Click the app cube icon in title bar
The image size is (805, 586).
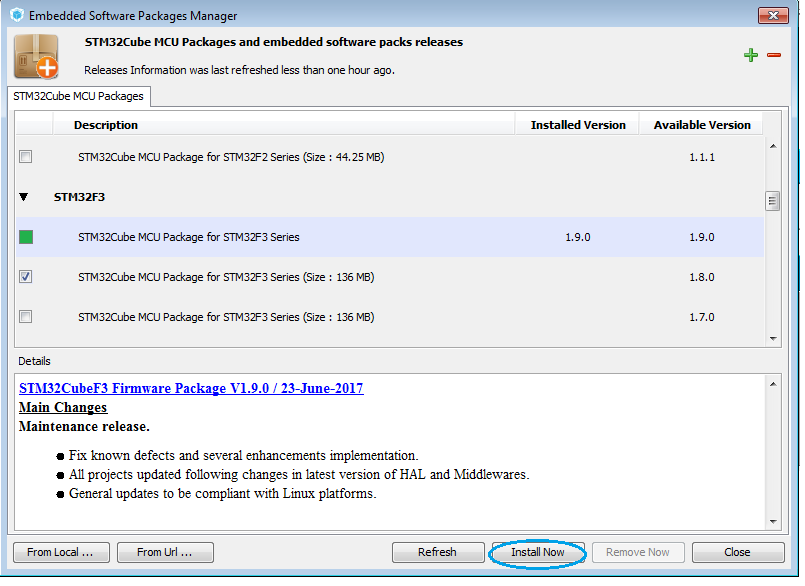pyautogui.click(x=17, y=15)
